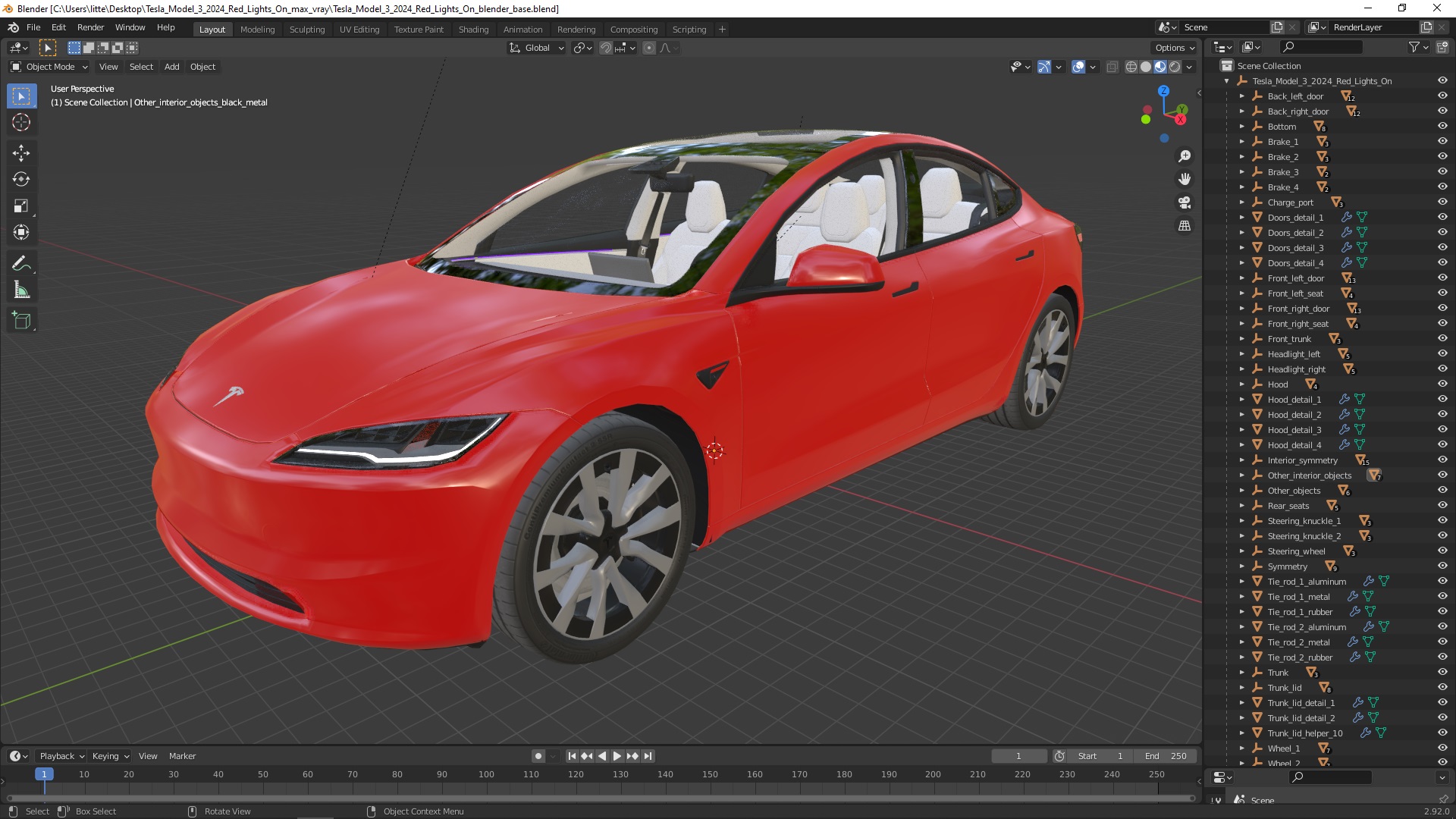This screenshot has height=819, width=1456.
Task: Toggle the camera view icon
Action: point(1185,202)
